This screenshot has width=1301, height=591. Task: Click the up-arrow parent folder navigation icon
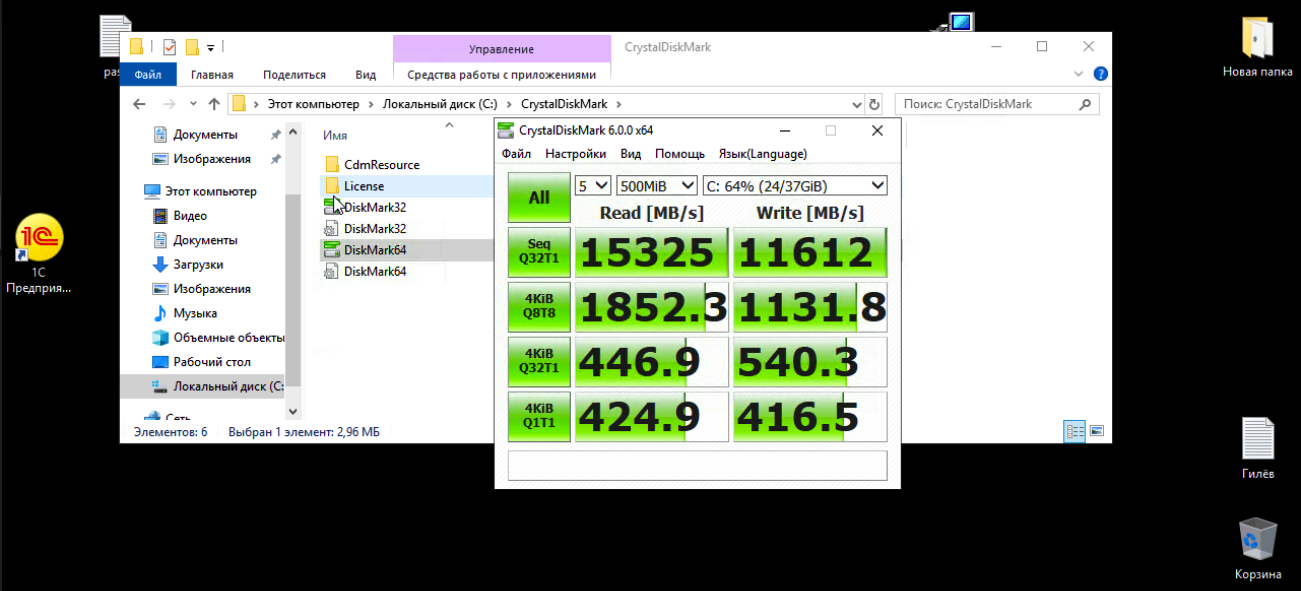pyautogui.click(x=214, y=104)
